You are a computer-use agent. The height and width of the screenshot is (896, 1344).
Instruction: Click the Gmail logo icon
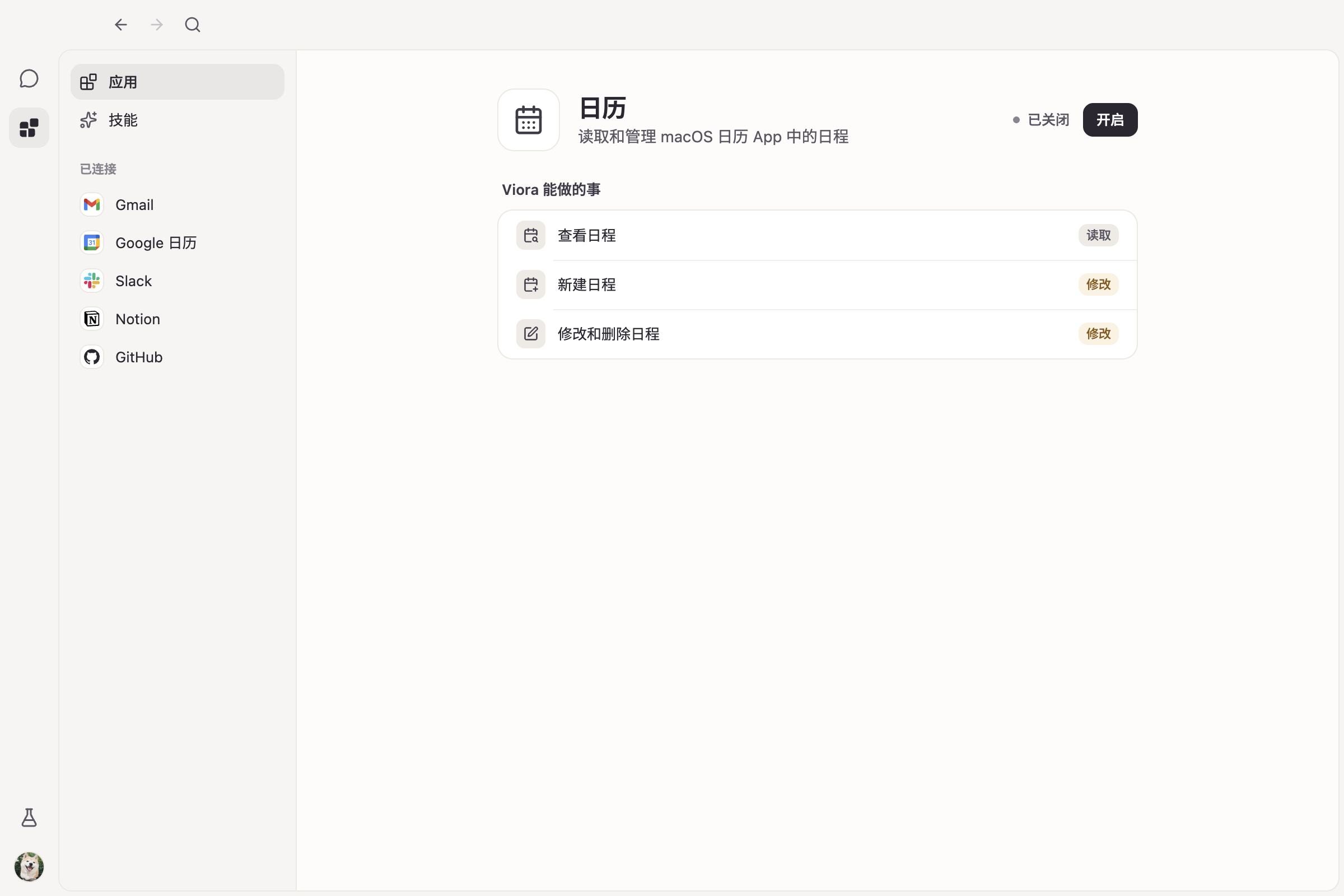pos(92,204)
